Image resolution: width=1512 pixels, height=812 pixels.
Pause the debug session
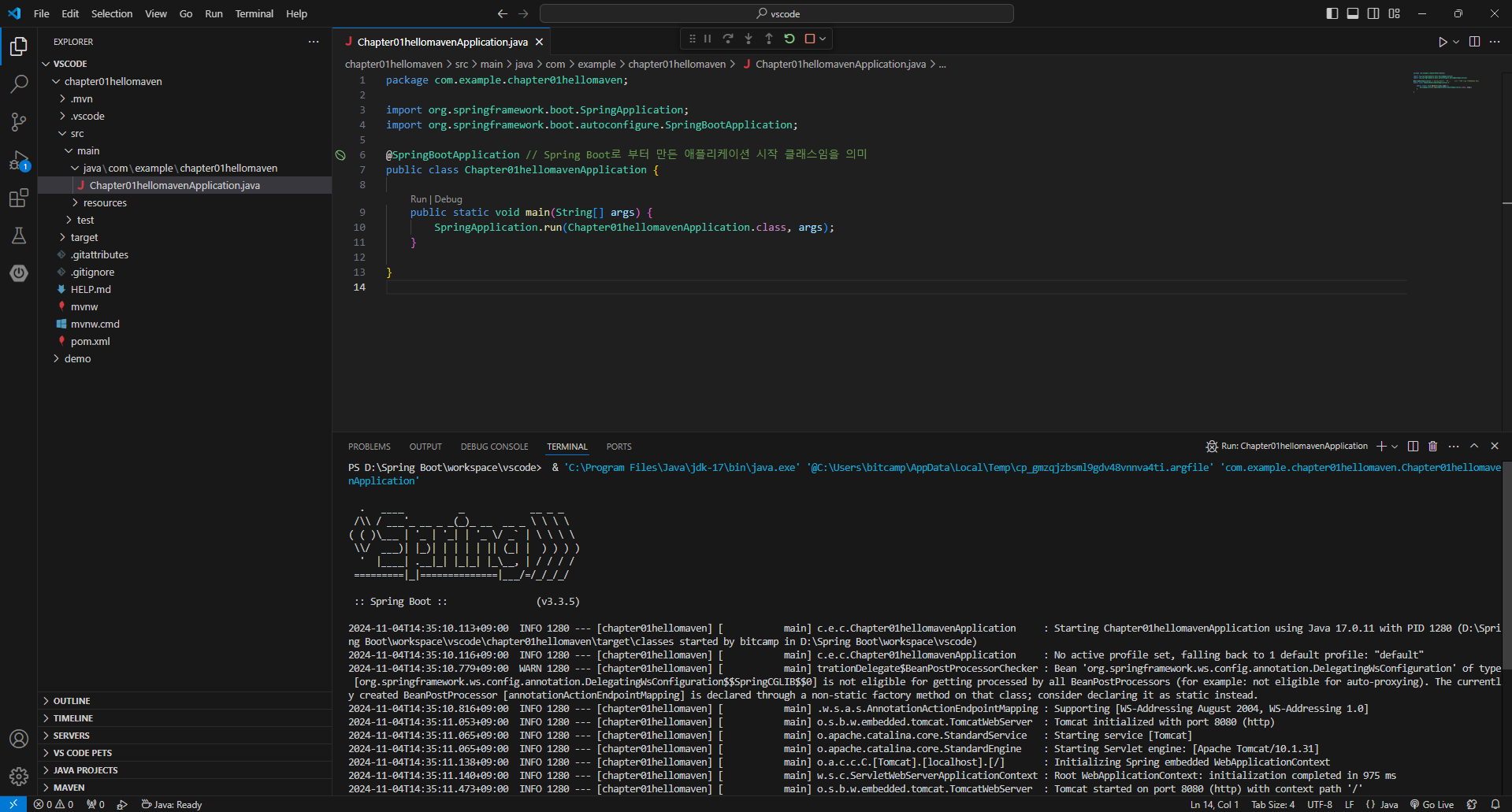coord(708,39)
